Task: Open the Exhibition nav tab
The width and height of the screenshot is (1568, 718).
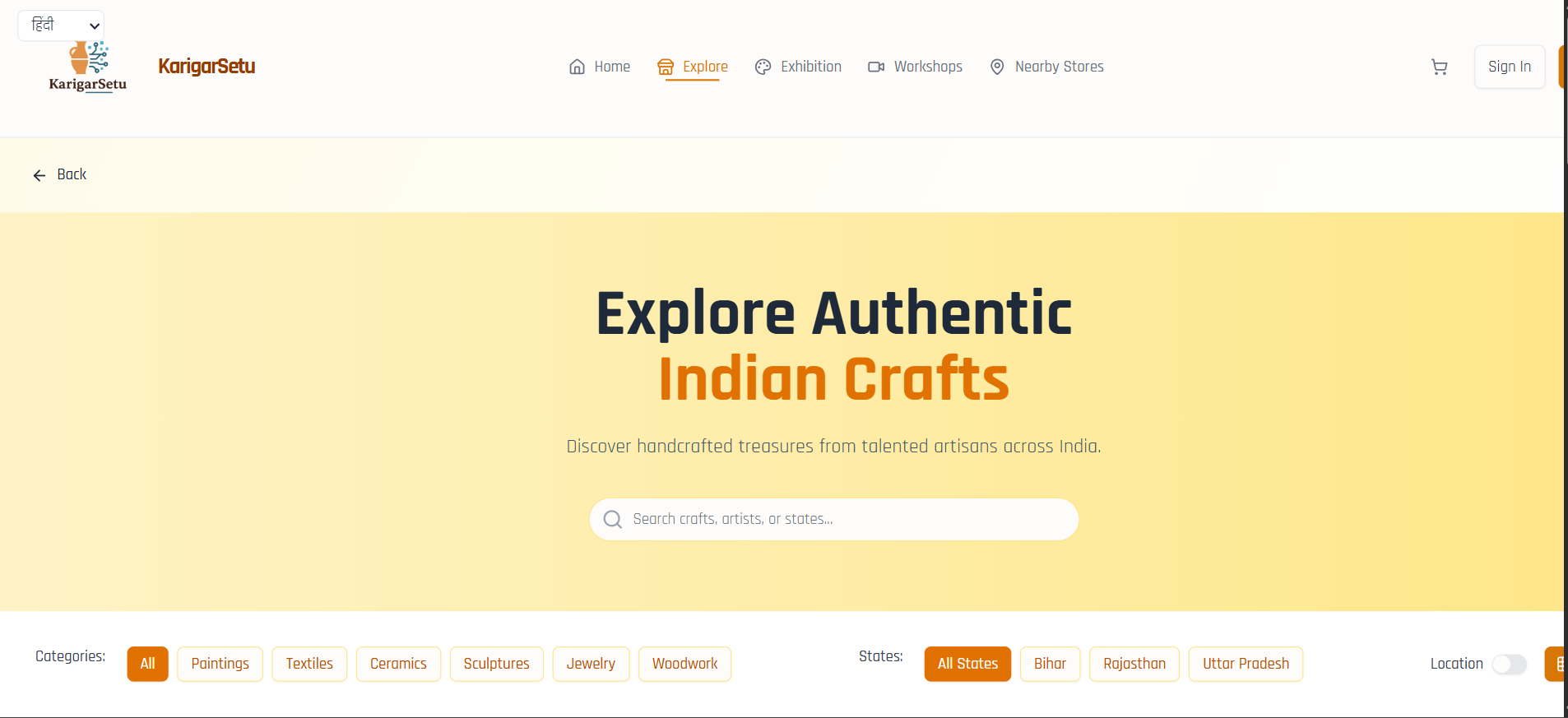Action: pyautogui.click(x=798, y=67)
